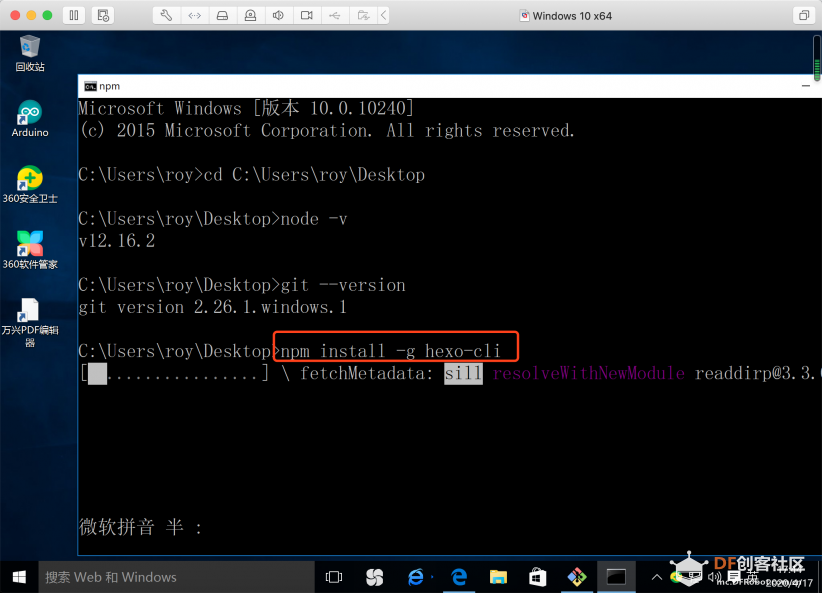Switch to the command prompt taskbar button
This screenshot has height=593, width=822.
point(616,577)
